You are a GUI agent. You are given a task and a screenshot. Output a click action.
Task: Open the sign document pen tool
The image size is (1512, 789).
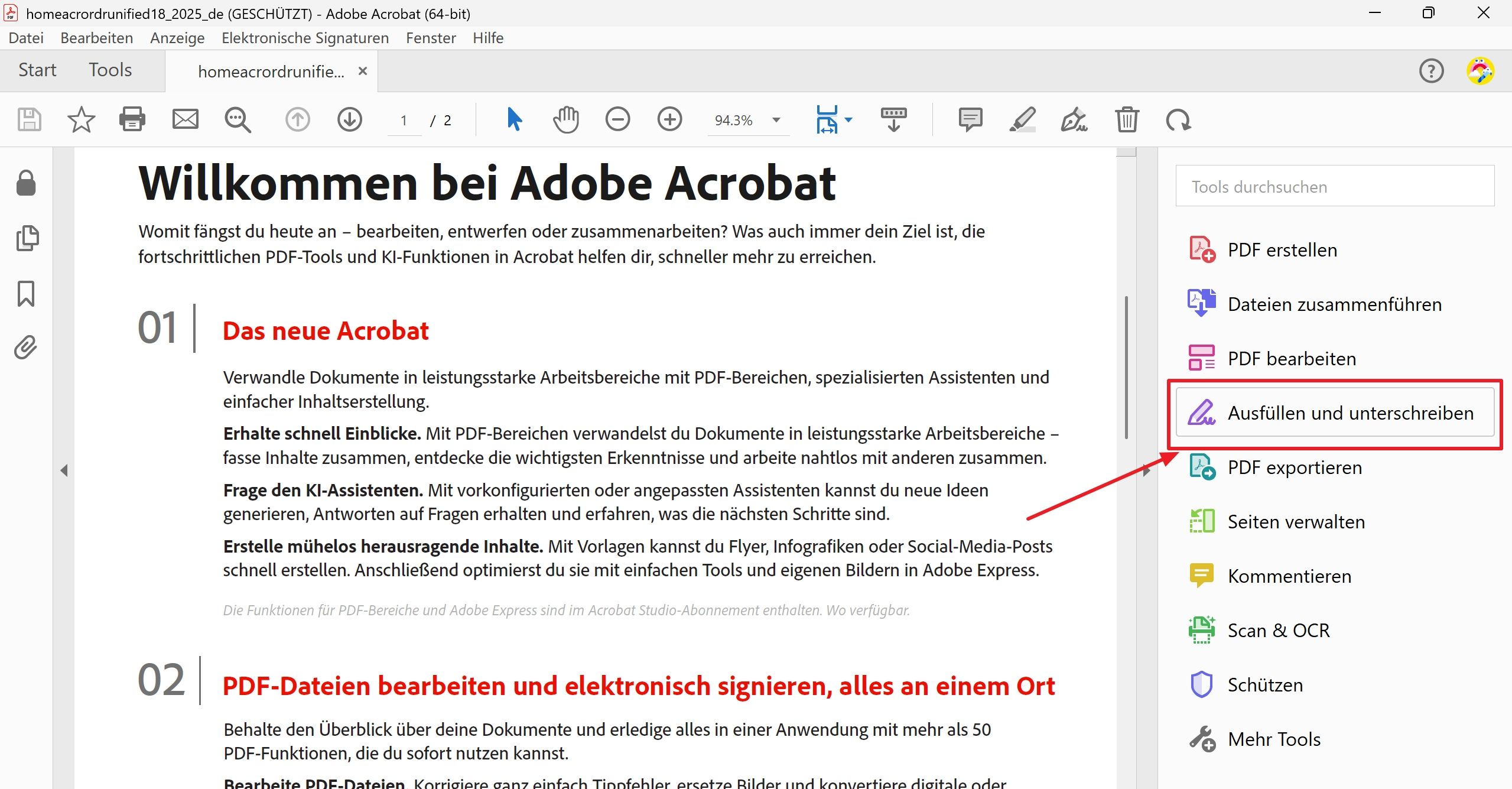[x=1074, y=119]
